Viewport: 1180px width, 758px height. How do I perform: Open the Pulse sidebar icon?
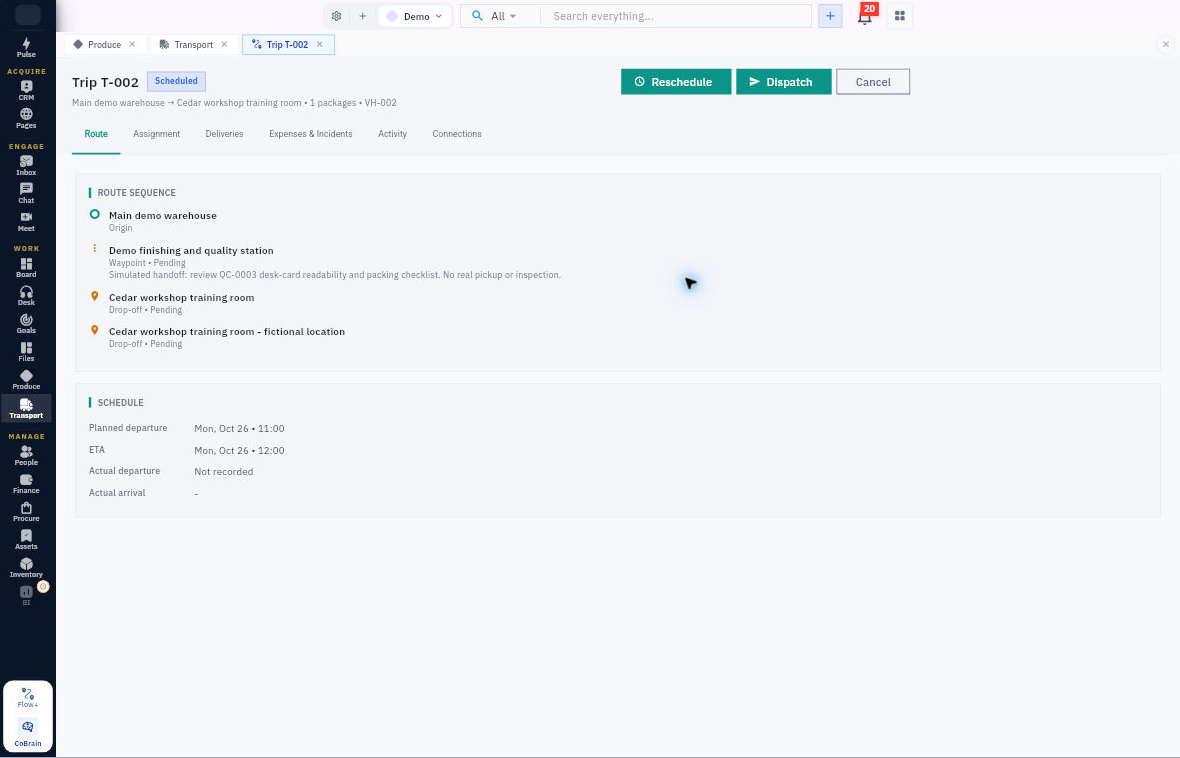click(x=26, y=47)
